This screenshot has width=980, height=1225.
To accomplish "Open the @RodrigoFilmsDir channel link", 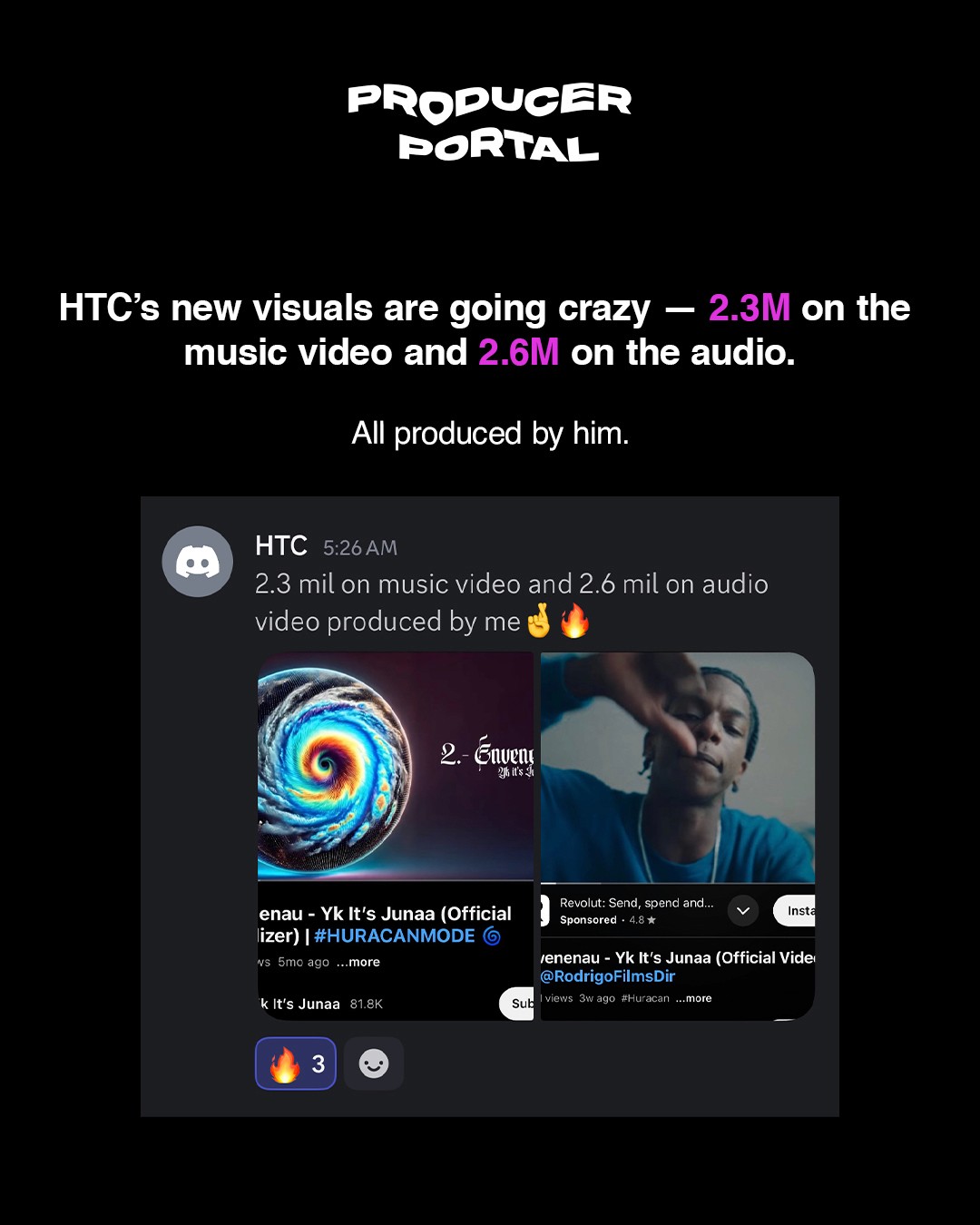I will point(608,976).
